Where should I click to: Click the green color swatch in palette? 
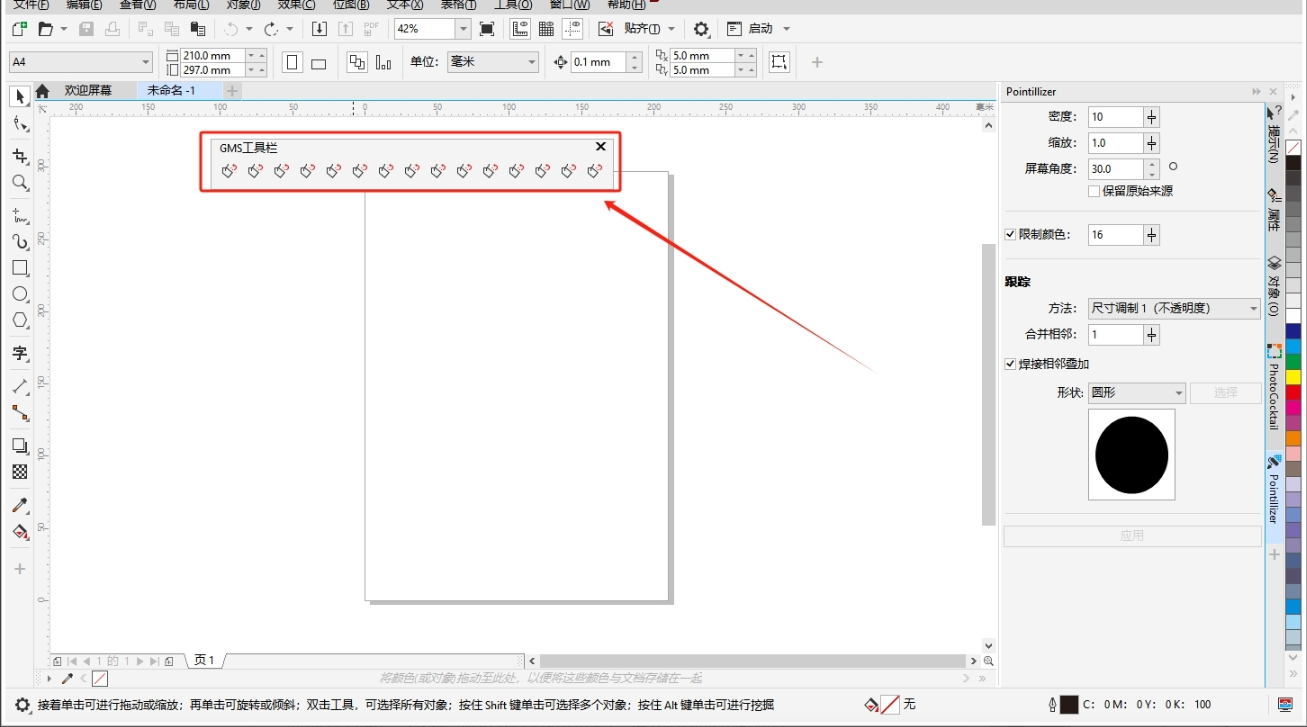[1293, 362]
